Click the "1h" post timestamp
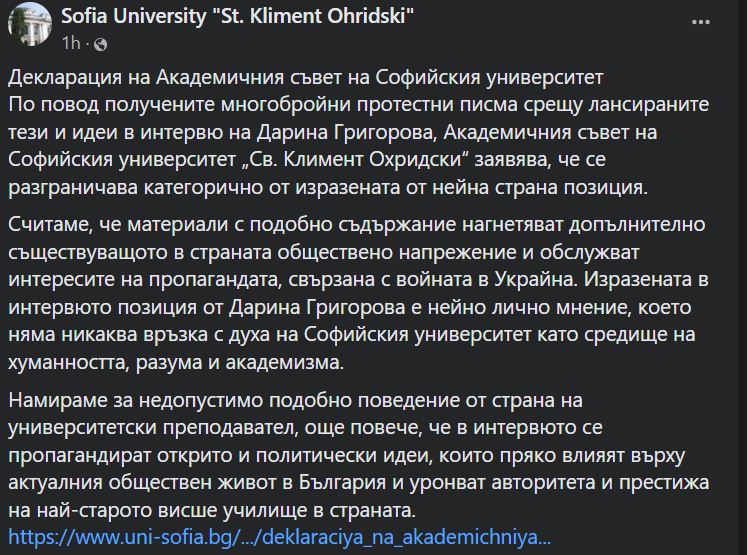 (71, 43)
